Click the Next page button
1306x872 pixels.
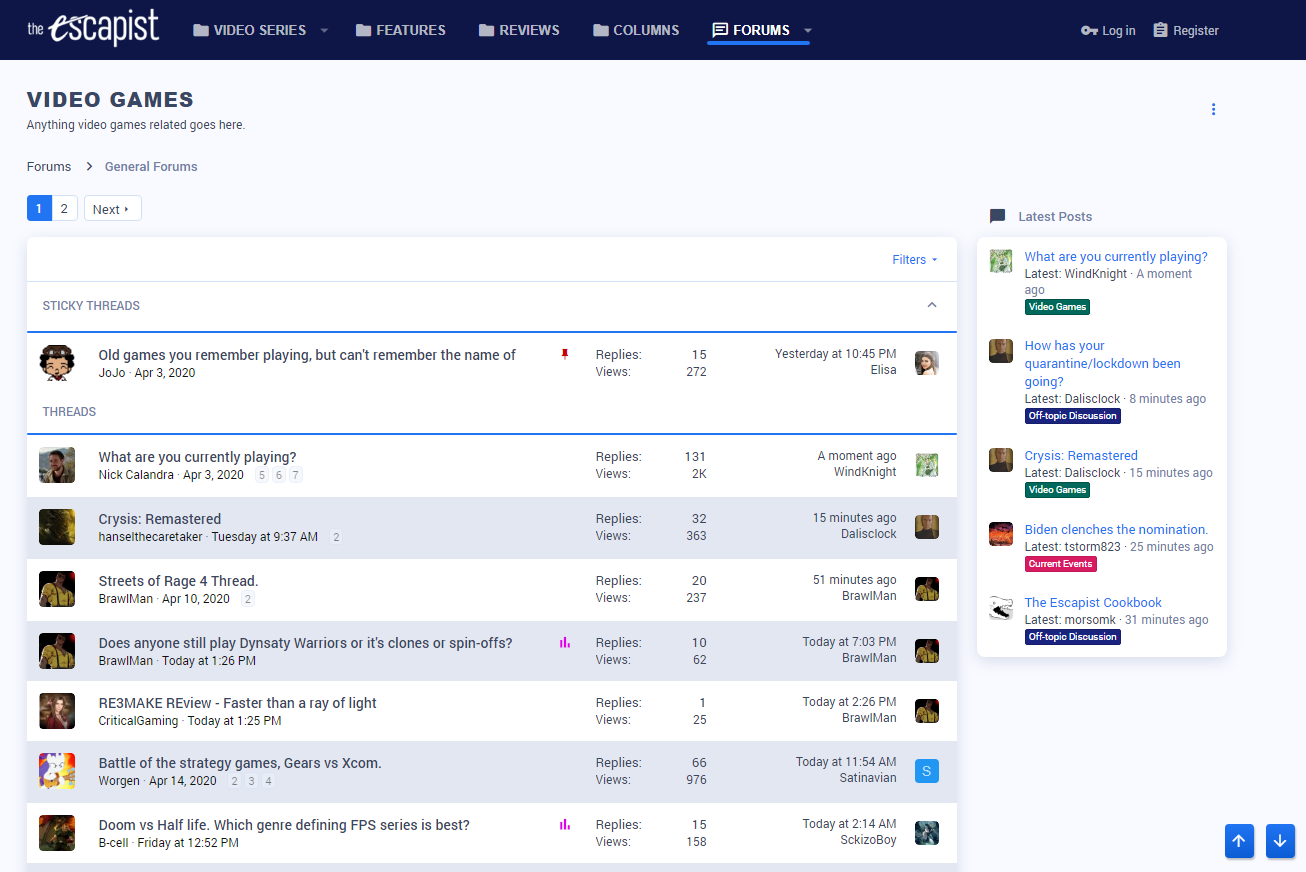click(112, 209)
